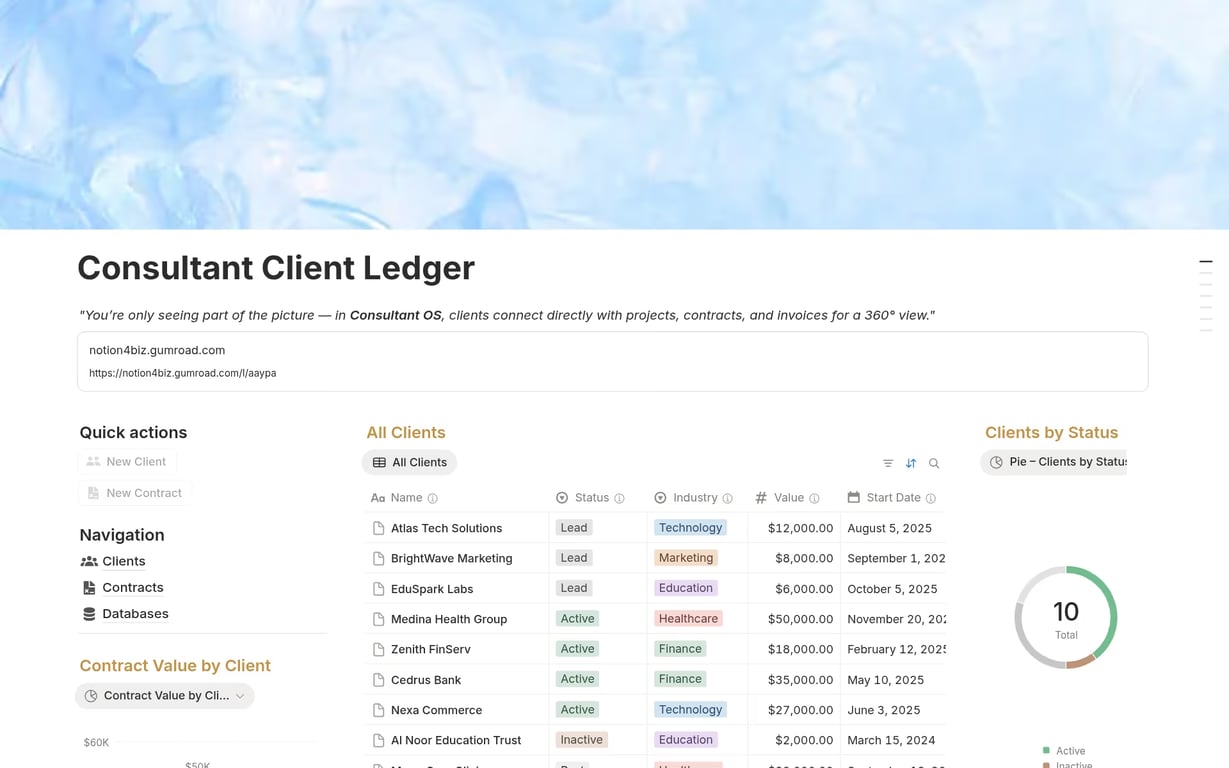Click the Healthcare tag for Medina Health Group
Viewport: 1229px width, 768px height.
tap(688, 619)
